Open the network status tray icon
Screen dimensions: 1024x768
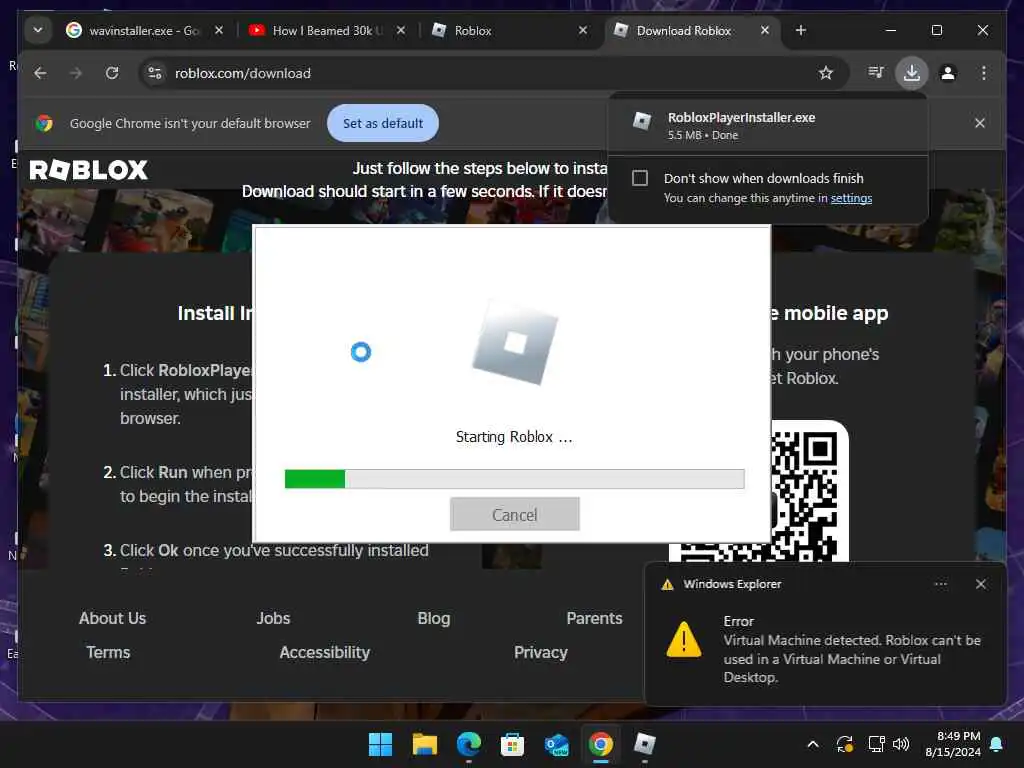click(x=876, y=744)
